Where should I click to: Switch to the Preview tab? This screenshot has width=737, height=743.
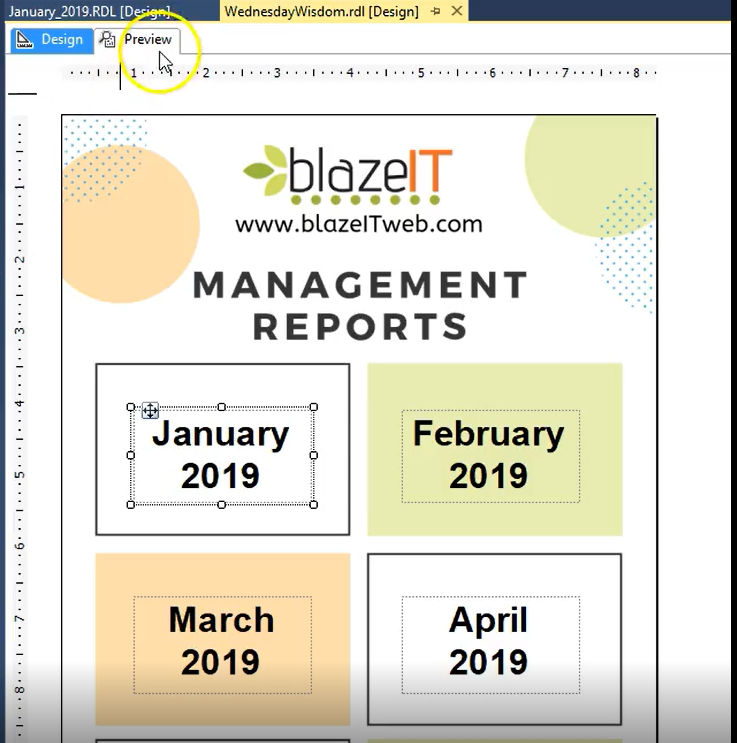[x=137, y=40]
